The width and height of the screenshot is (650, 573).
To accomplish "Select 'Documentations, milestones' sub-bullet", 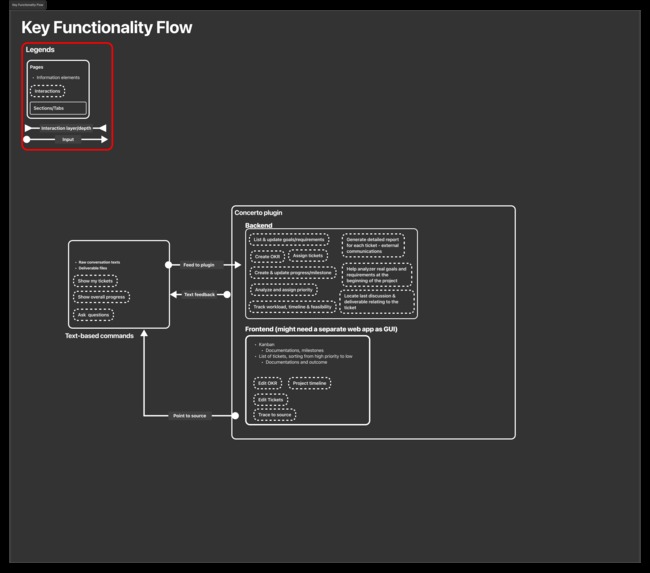I will (294, 350).
